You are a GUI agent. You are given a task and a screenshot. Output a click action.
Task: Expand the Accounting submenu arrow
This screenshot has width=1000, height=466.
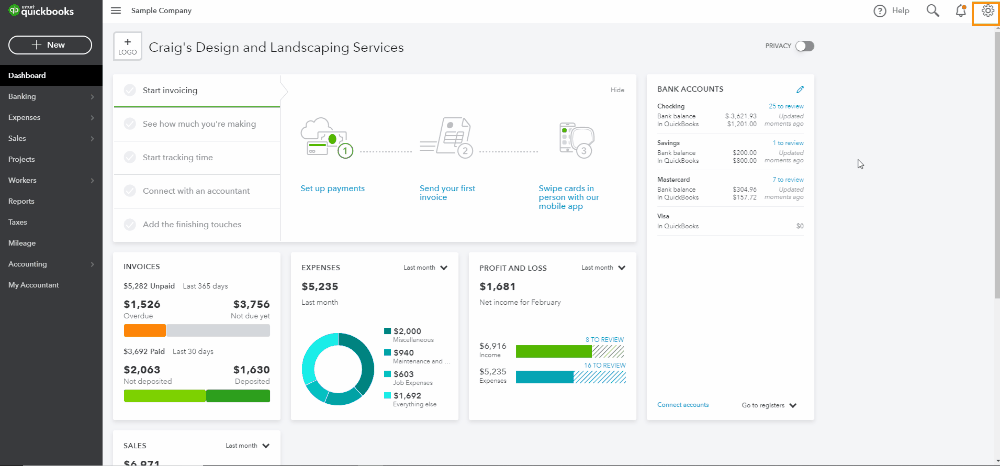coord(92,265)
